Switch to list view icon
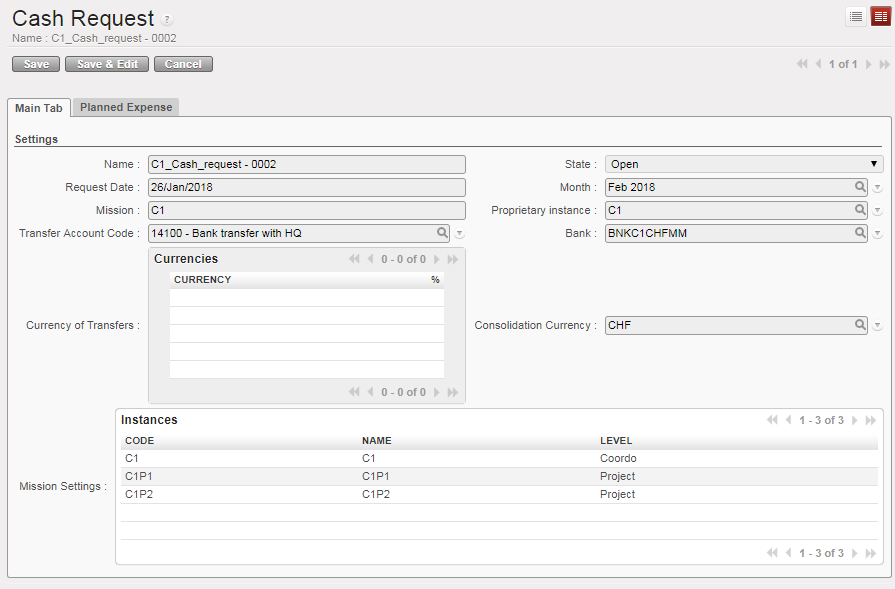895x589 pixels. tap(856, 16)
